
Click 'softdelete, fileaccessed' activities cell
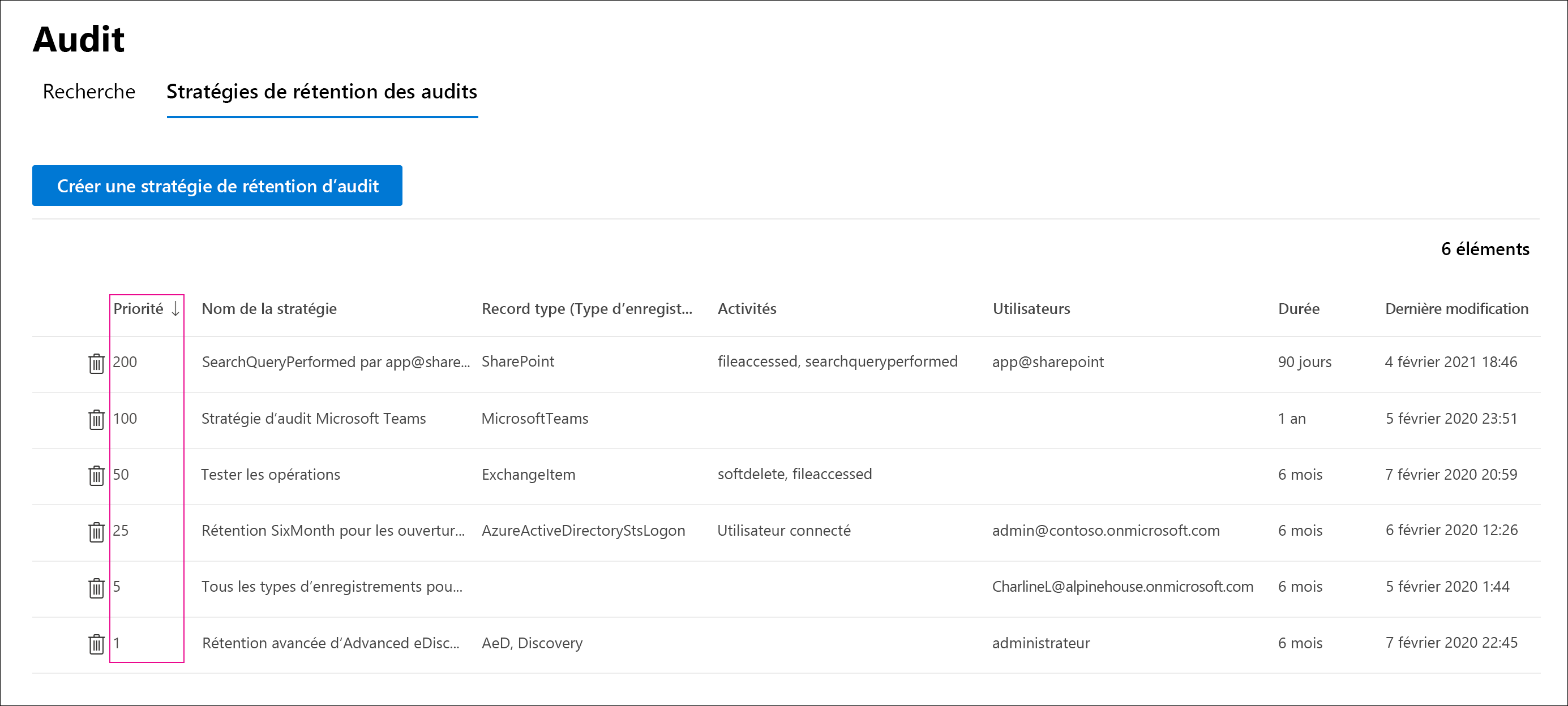(794, 473)
